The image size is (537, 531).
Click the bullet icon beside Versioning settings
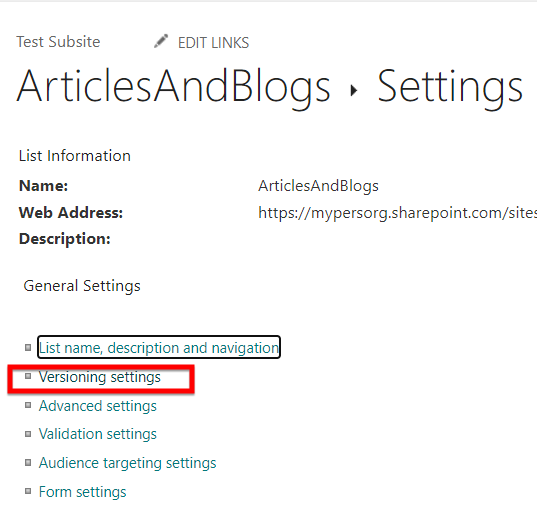(x=28, y=376)
